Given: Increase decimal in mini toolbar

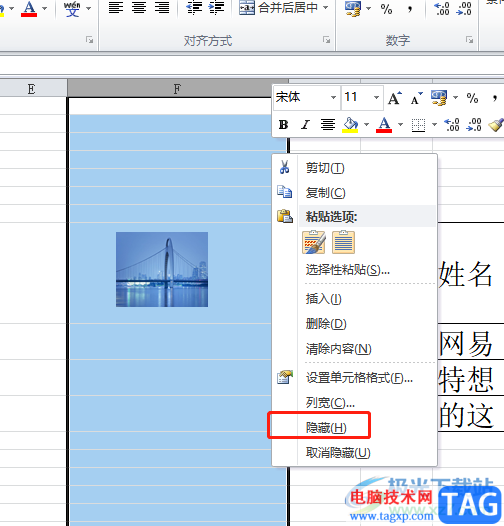Looking at the screenshot, I should point(452,125).
